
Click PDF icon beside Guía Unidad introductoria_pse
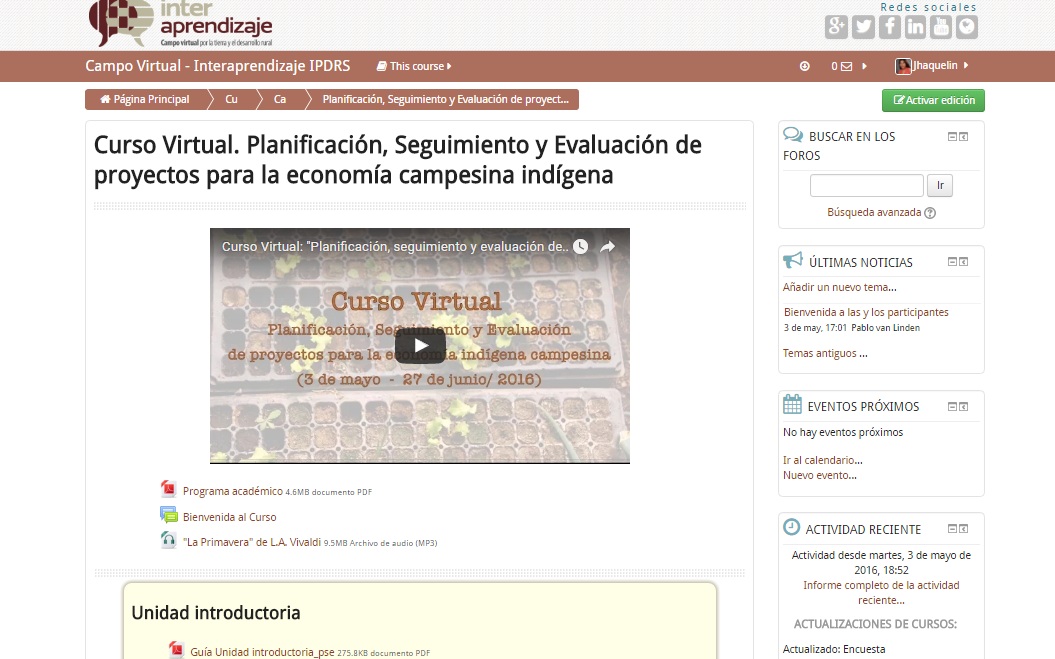(176, 650)
